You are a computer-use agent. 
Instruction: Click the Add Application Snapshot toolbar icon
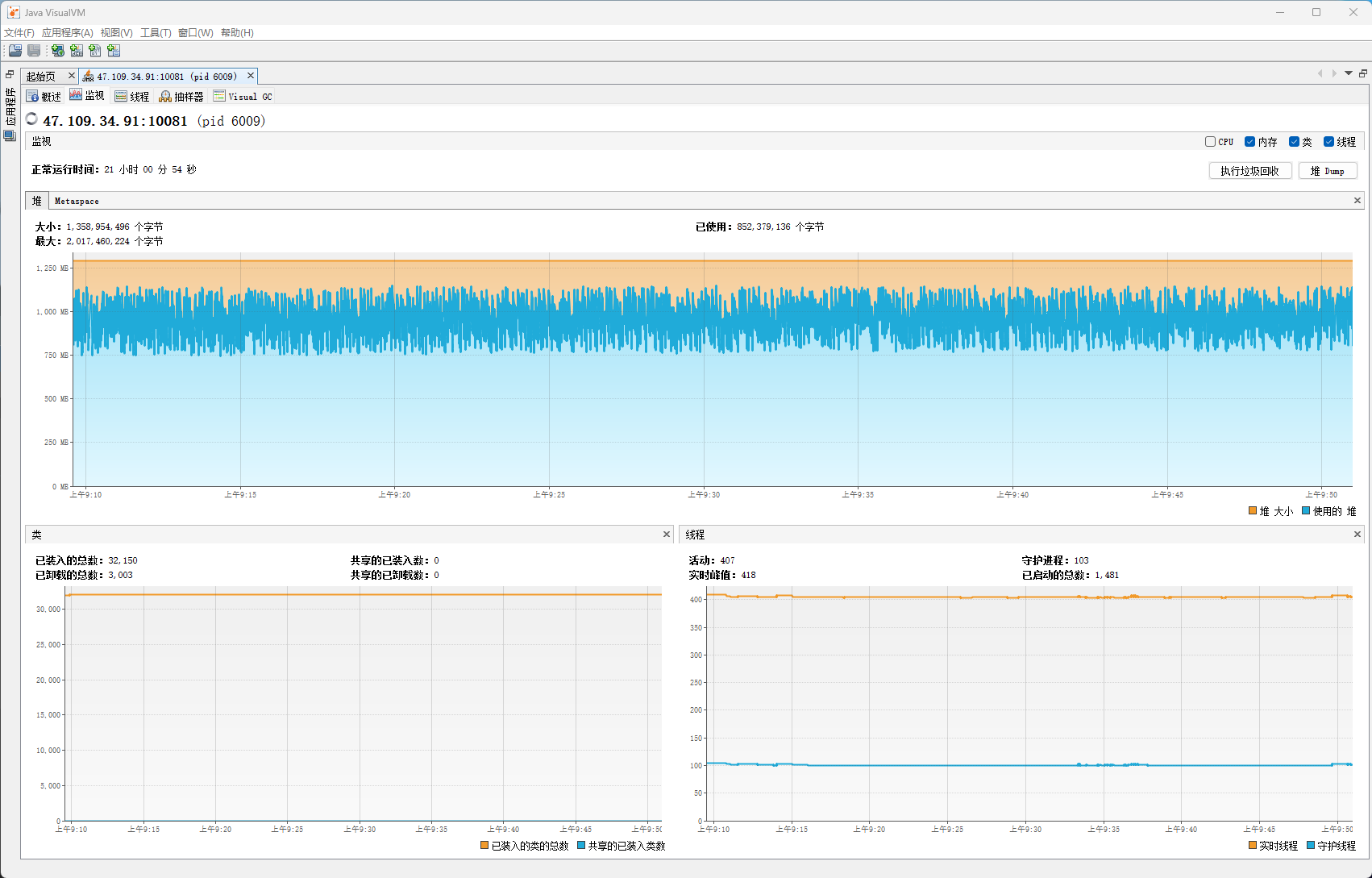pos(114,51)
